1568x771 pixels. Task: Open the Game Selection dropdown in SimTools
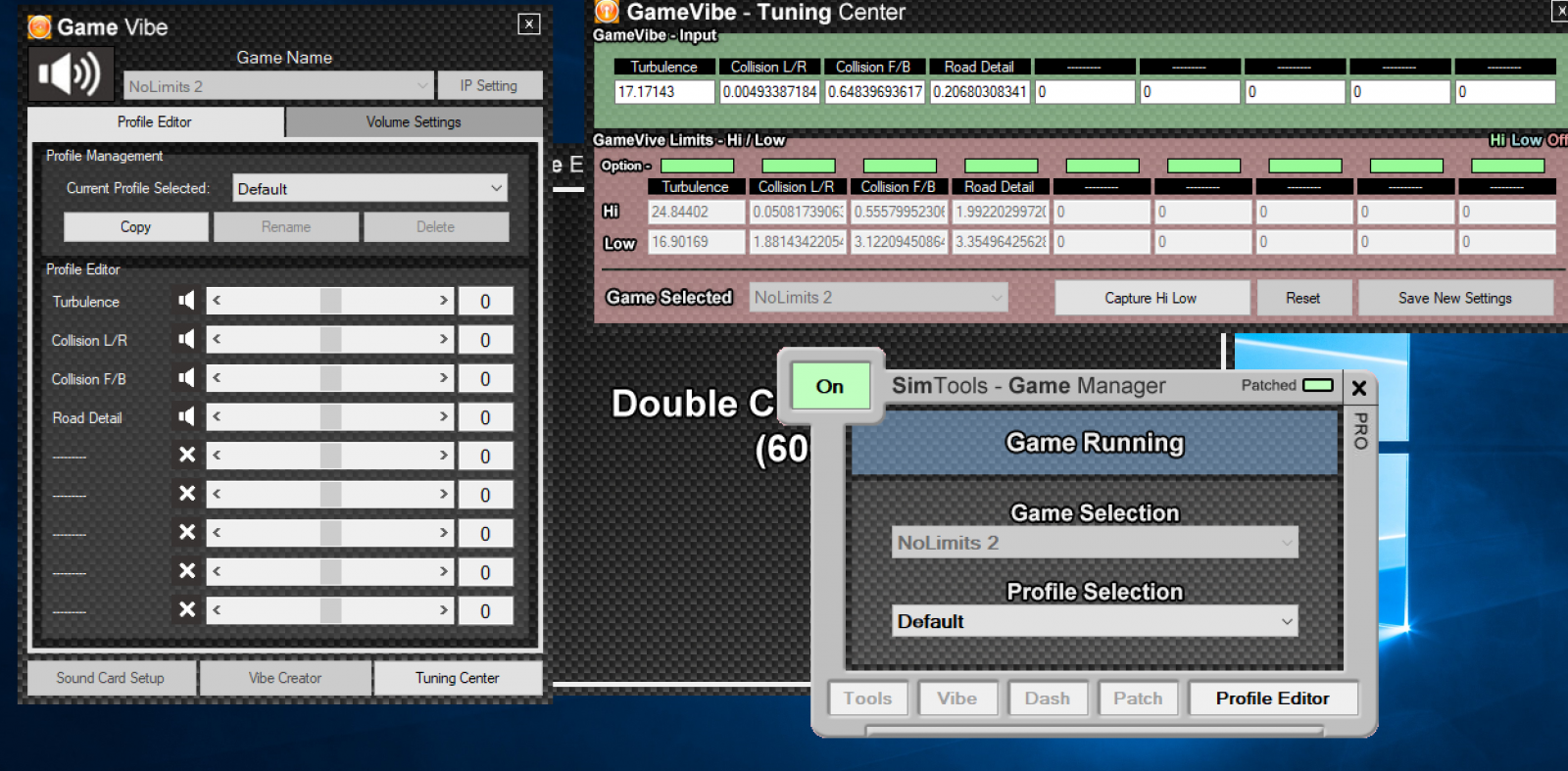point(1095,543)
